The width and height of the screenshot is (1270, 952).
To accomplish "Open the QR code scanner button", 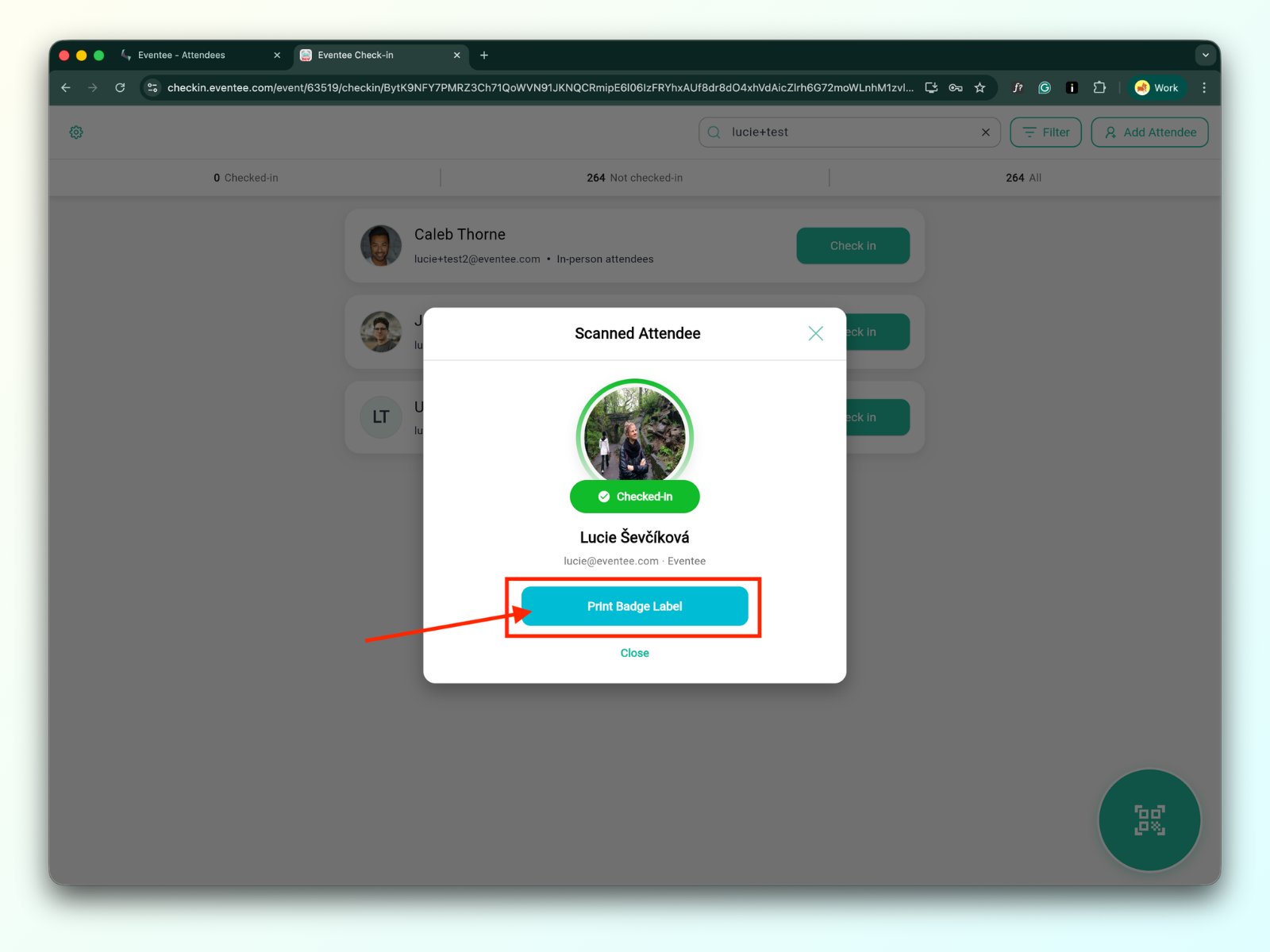I will coord(1149,820).
